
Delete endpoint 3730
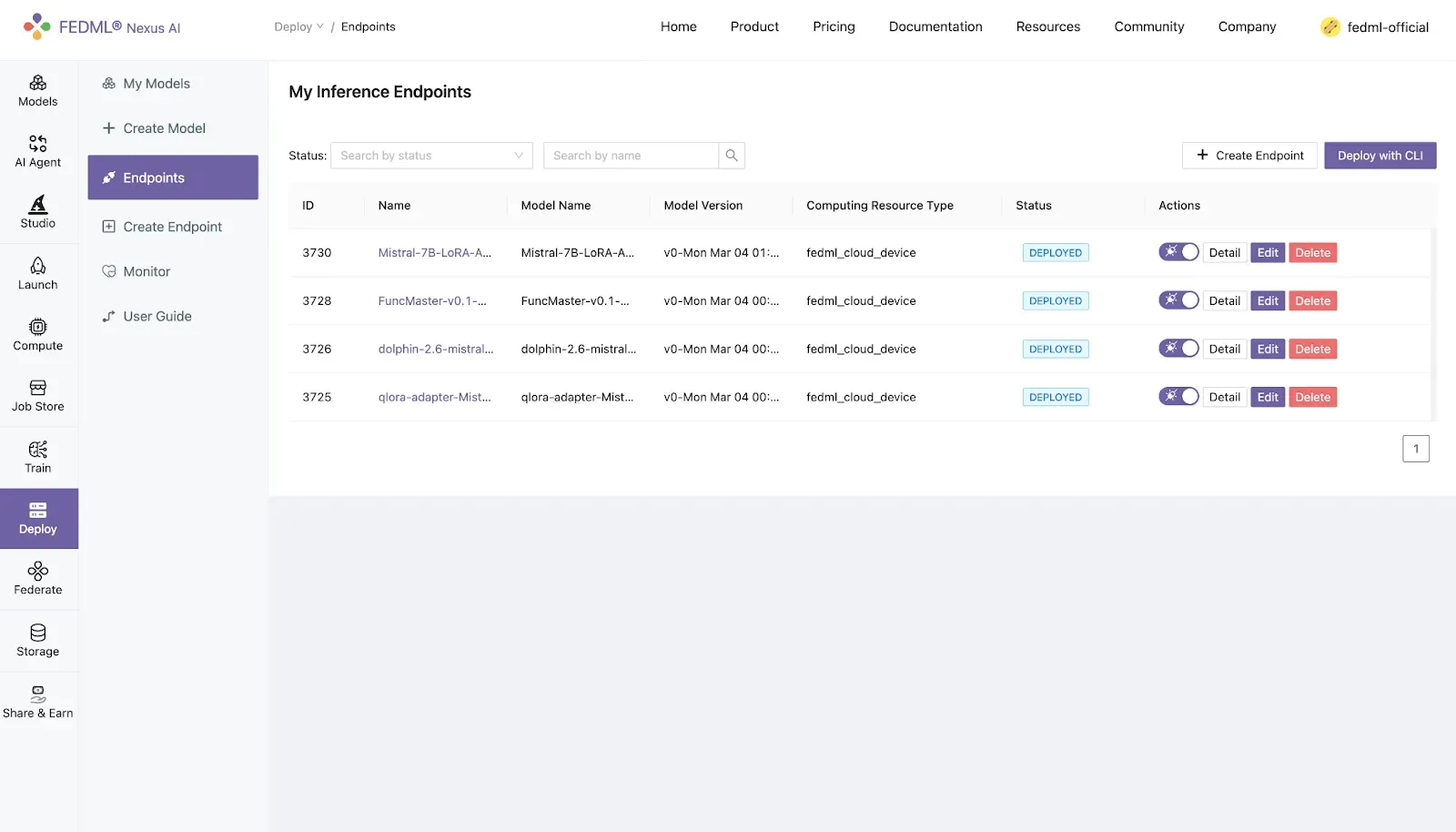pos(1313,253)
